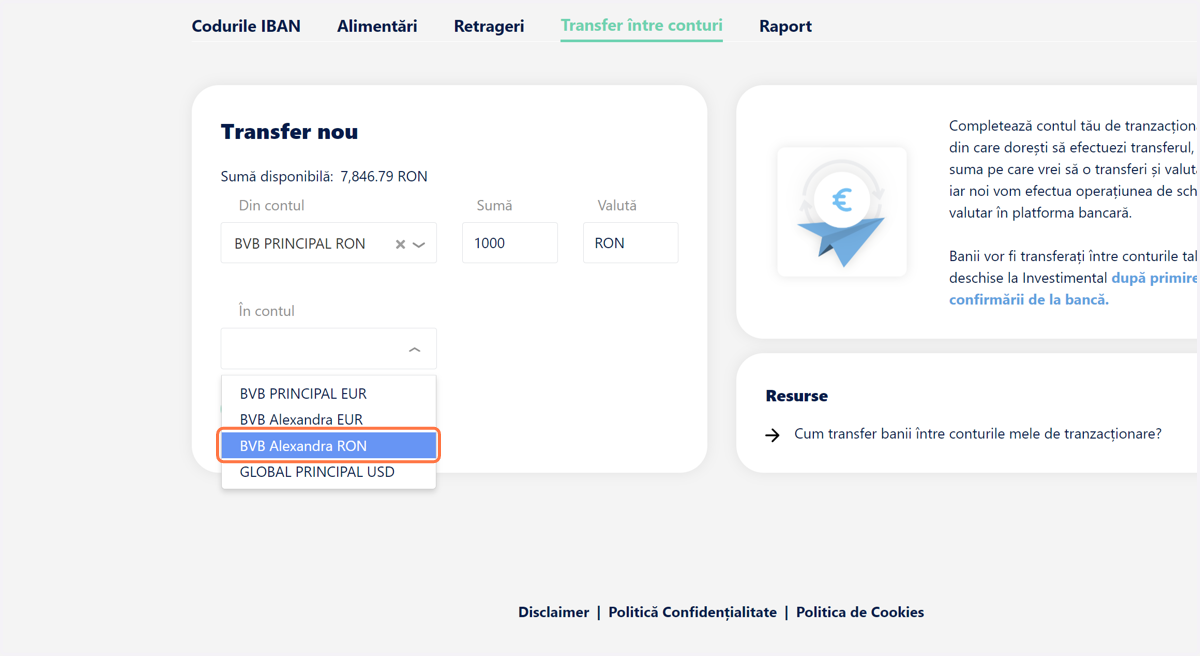Click the În contul combo box field
Image resolution: width=1200 pixels, height=656 pixels.
(x=329, y=349)
